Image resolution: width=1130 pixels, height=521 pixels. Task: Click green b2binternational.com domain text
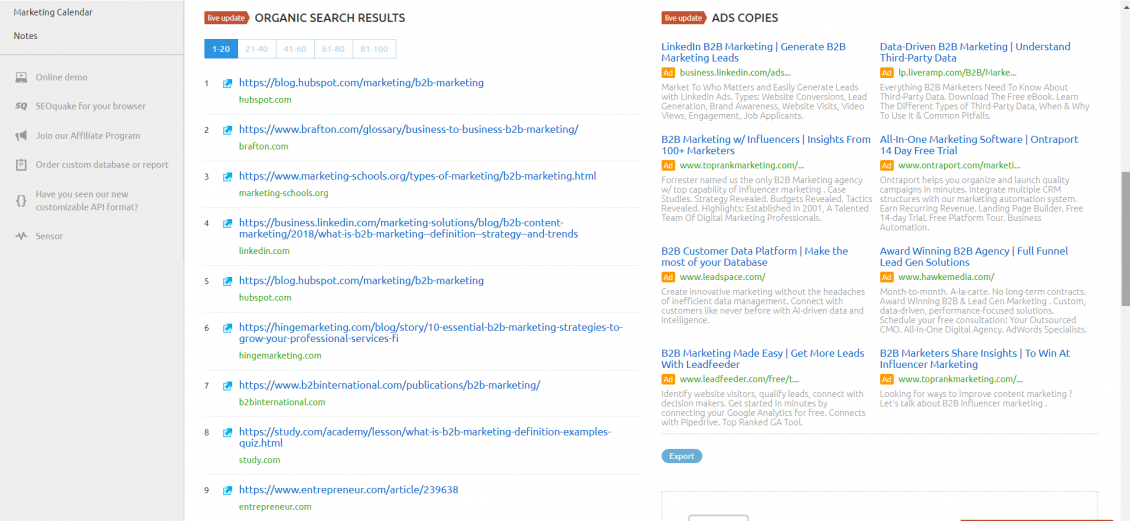(282, 402)
